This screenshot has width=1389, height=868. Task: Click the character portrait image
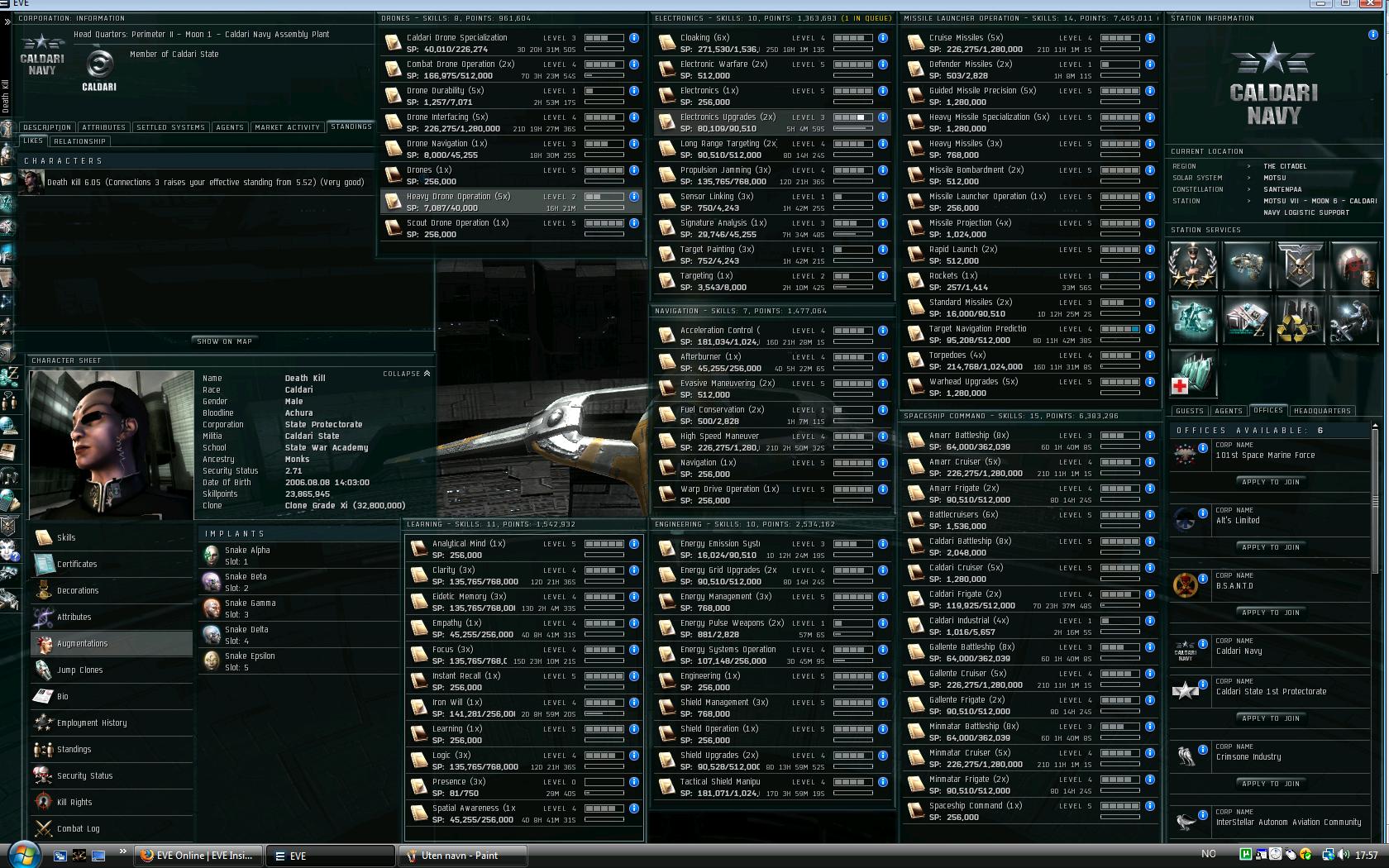(112, 444)
